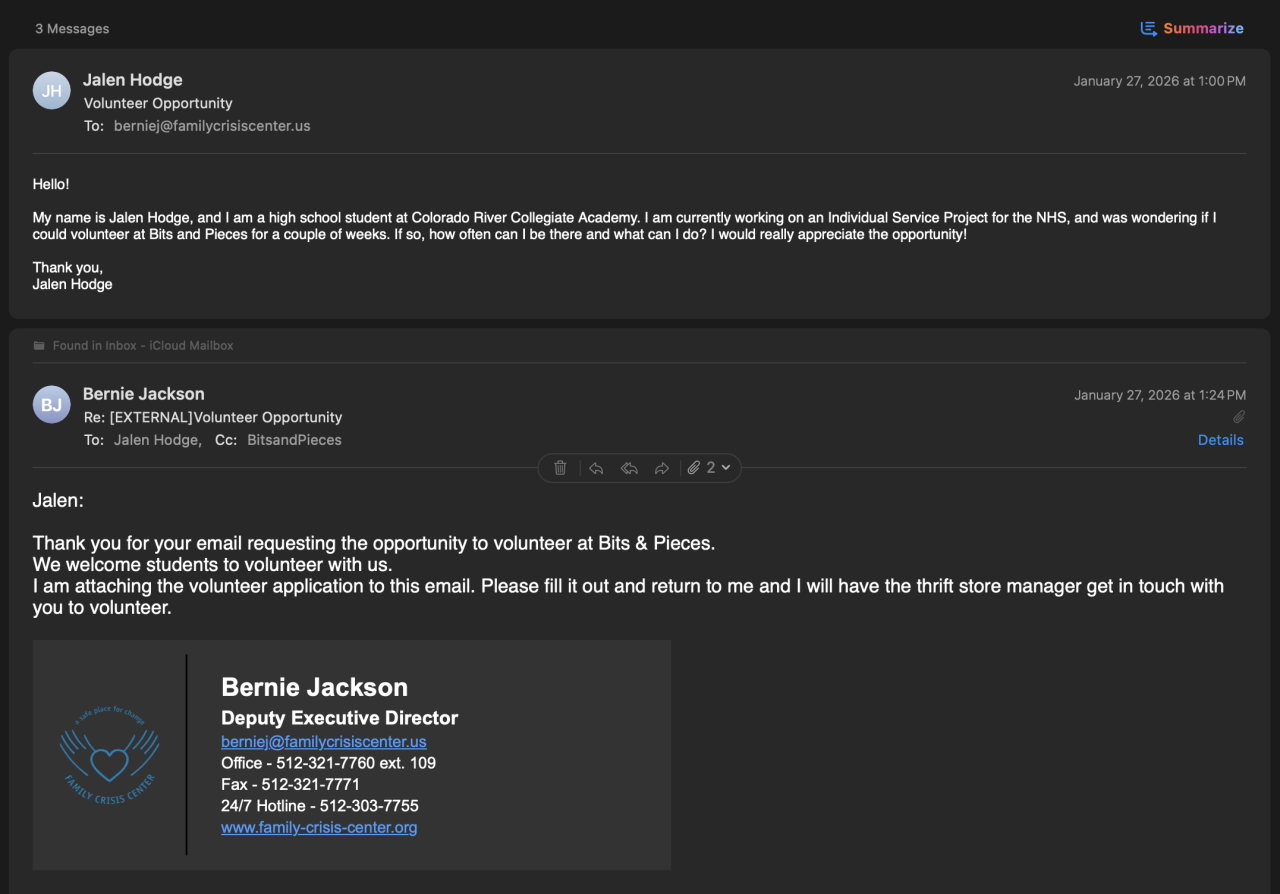The image size is (1280, 894).
Task: Click the single-arrow Reply icon
Action: coord(596,468)
